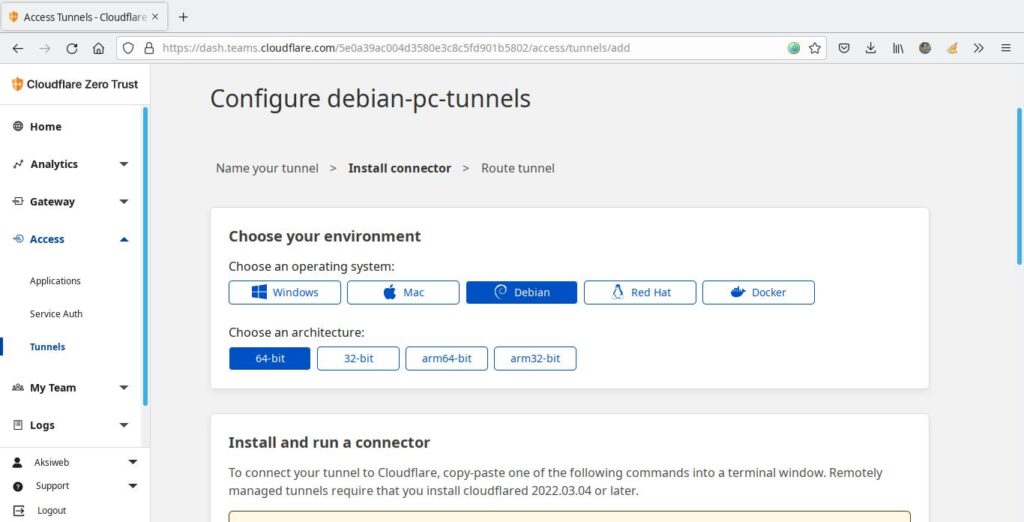This screenshot has height=522, width=1024.
Task: Click the browser Forward arrow
Action: pyautogui.click(x=44, y=48)
